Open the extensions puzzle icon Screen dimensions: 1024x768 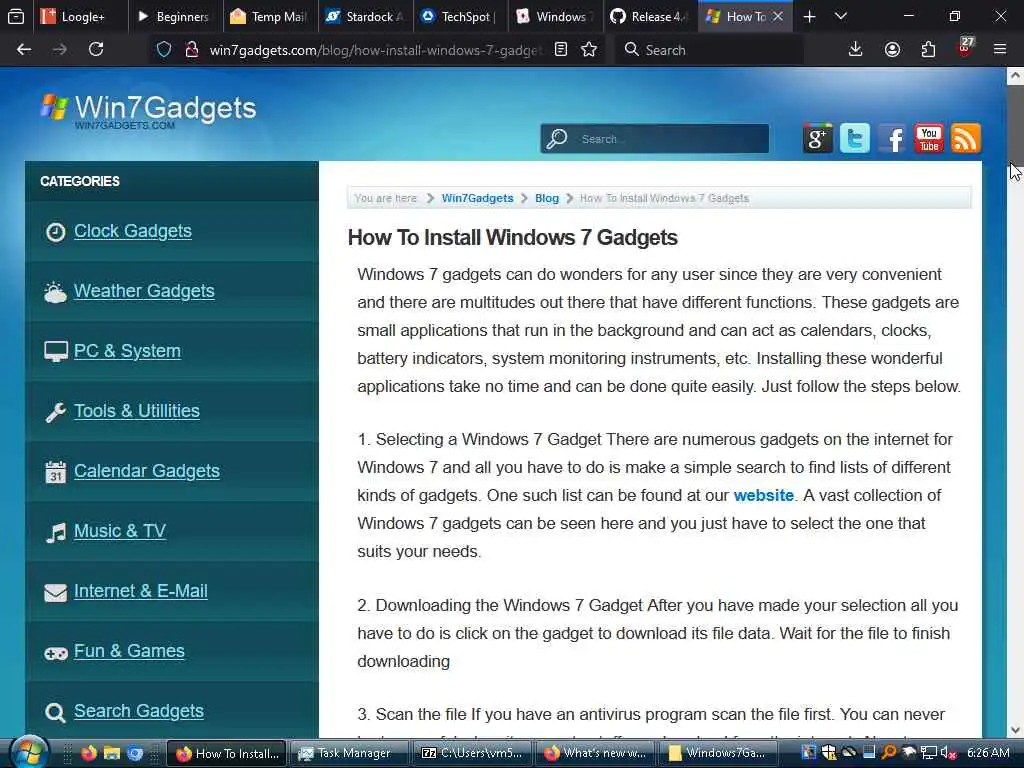pos(928,50)
